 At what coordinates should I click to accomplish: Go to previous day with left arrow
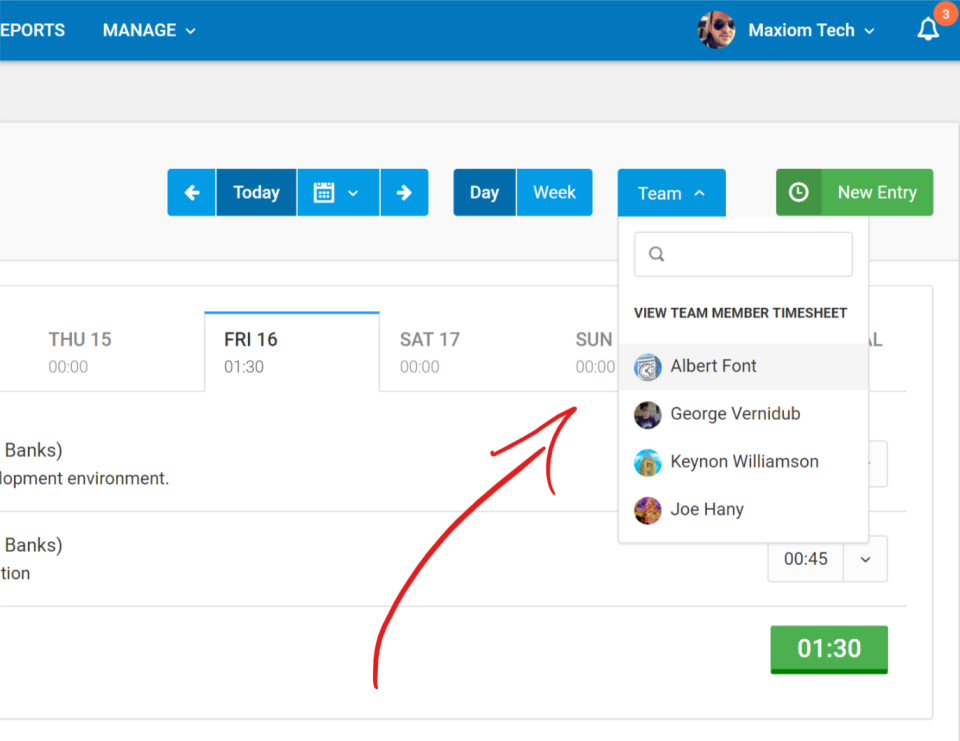tap(191, 192)
